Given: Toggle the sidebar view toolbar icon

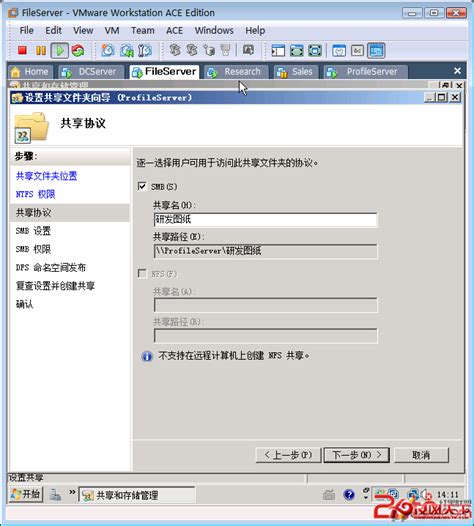Looking at the screenshot, I should point(278,51).
